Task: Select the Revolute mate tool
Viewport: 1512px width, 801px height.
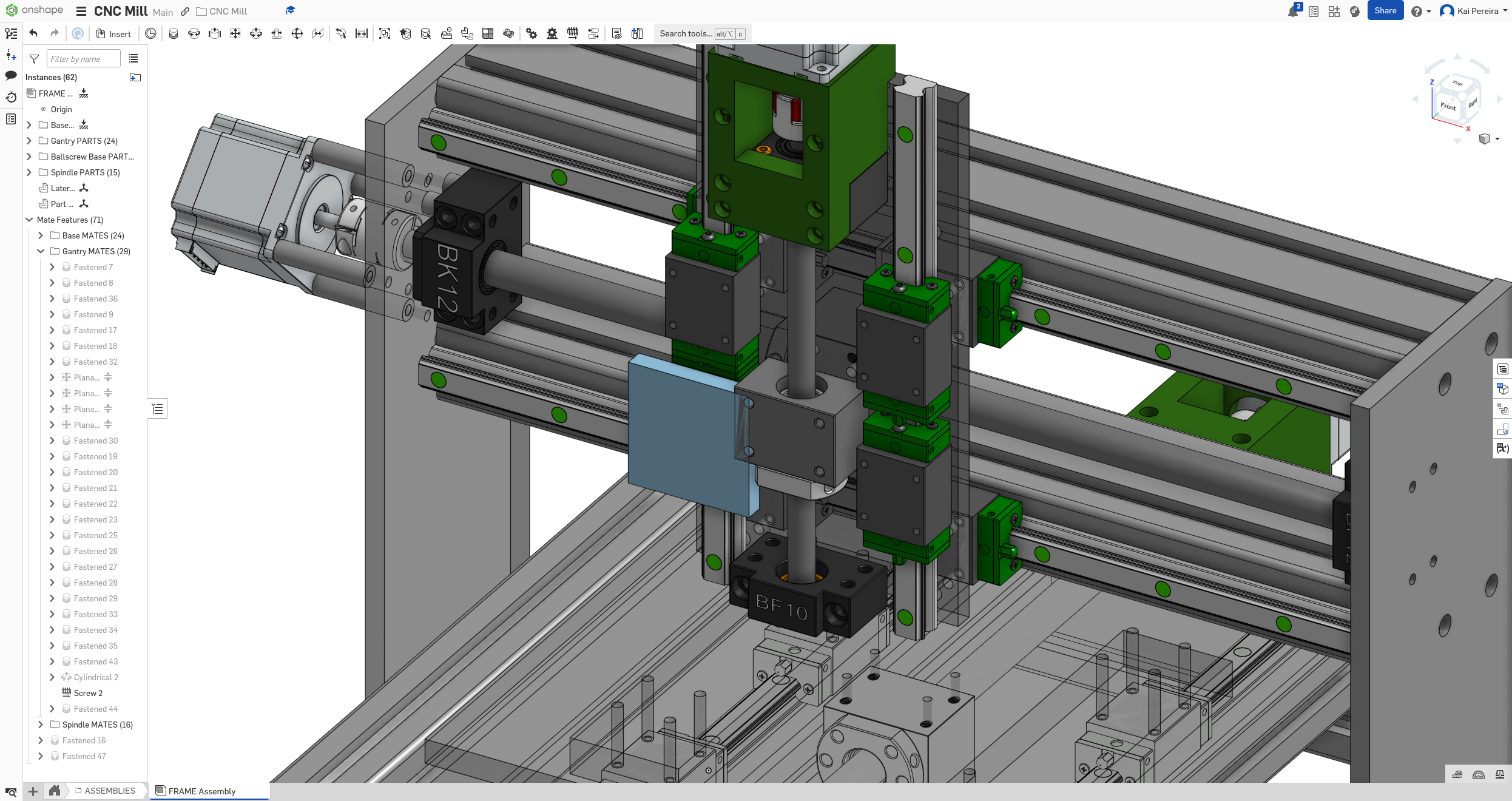Action: click(x=194, y=33)
